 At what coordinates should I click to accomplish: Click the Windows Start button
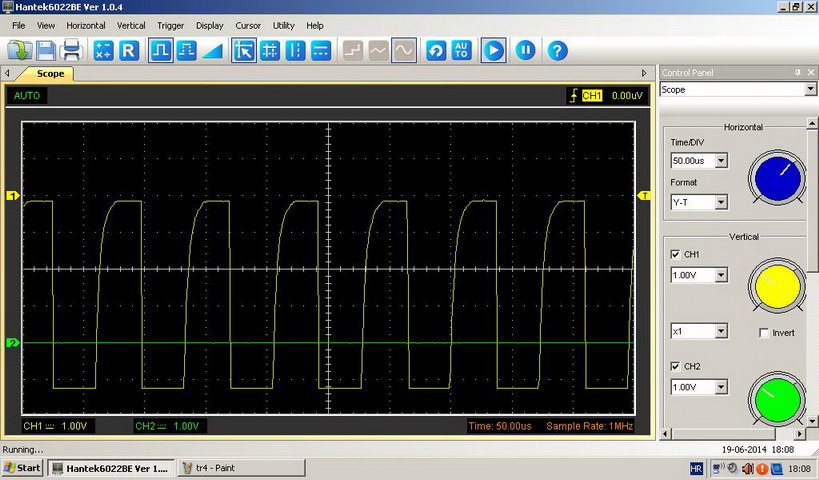coord(22,467)
